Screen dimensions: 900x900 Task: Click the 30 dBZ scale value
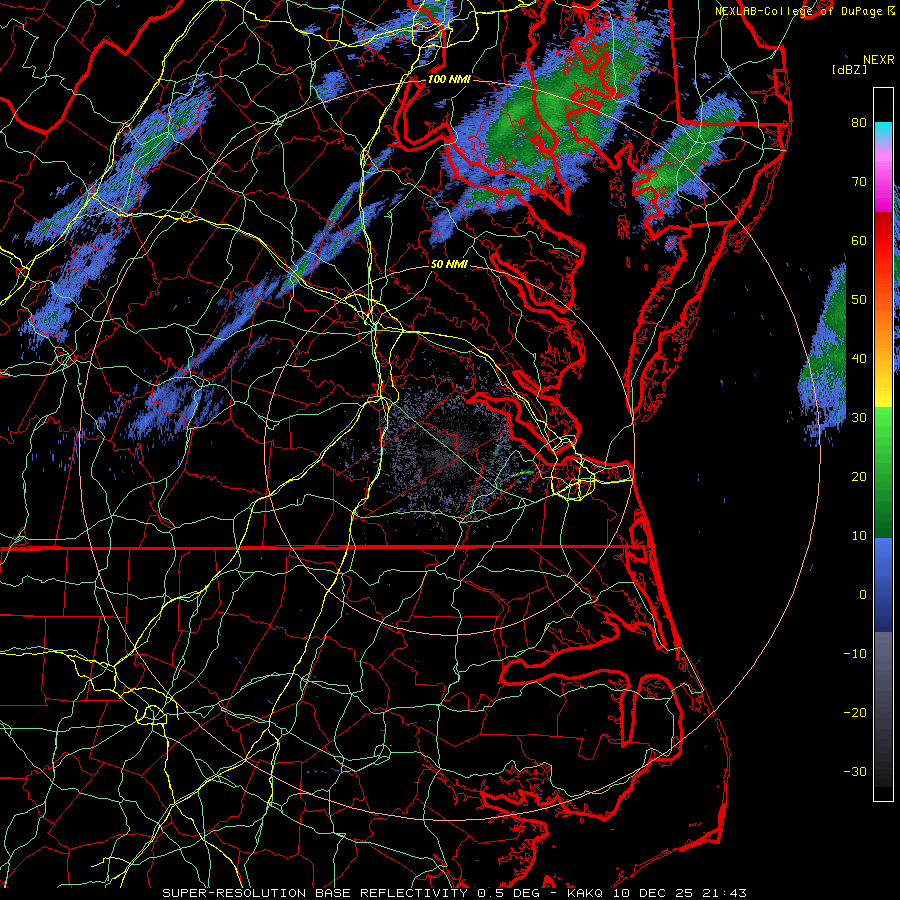(x=859, y=418)
